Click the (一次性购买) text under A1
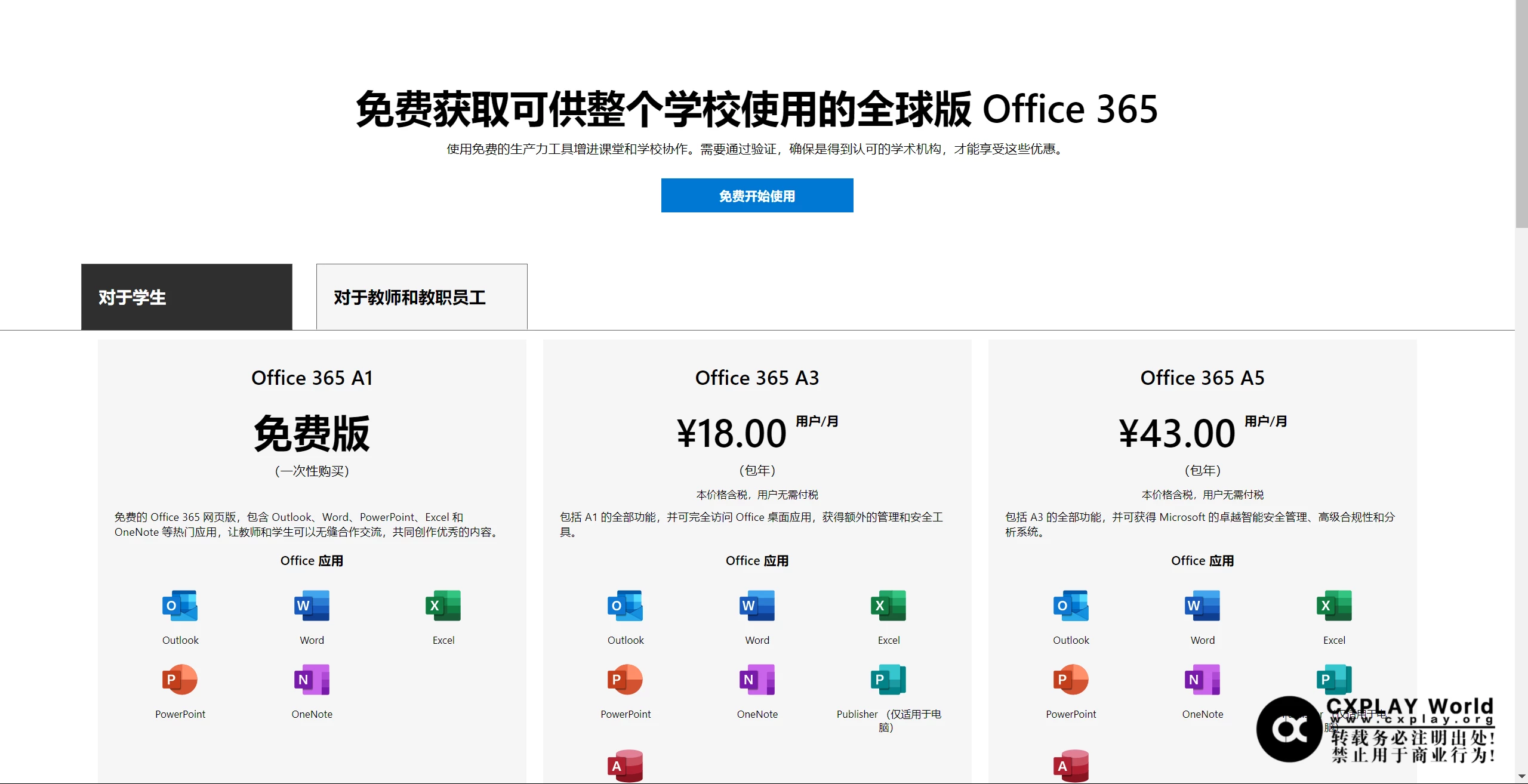 coord(312,471)
